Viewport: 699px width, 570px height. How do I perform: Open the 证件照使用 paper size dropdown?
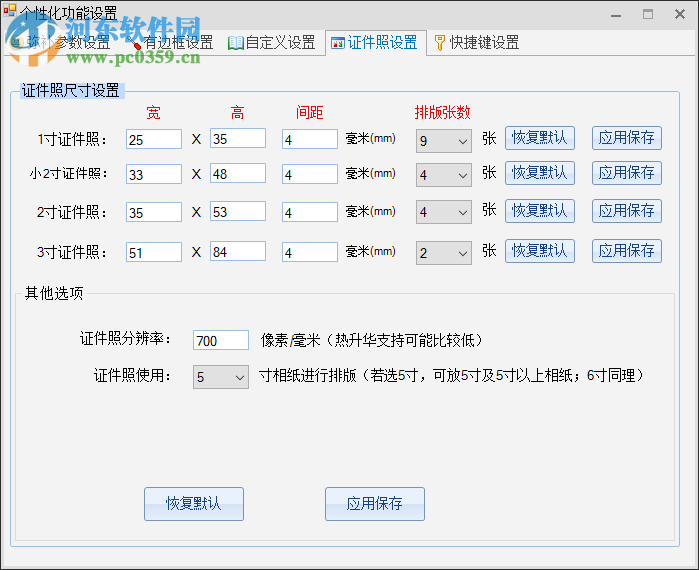221,377
